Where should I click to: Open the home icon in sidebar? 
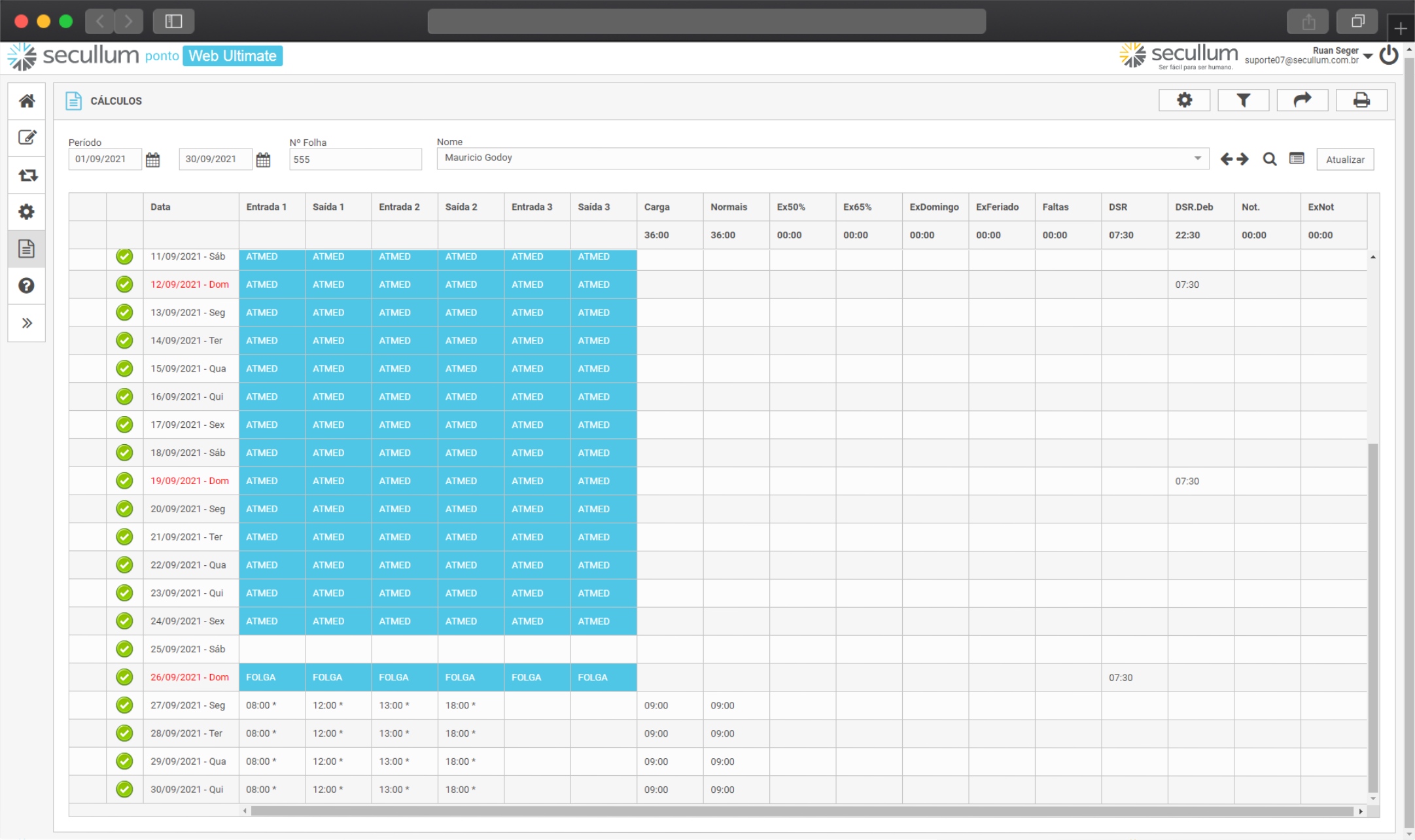[x=27, y=101]
